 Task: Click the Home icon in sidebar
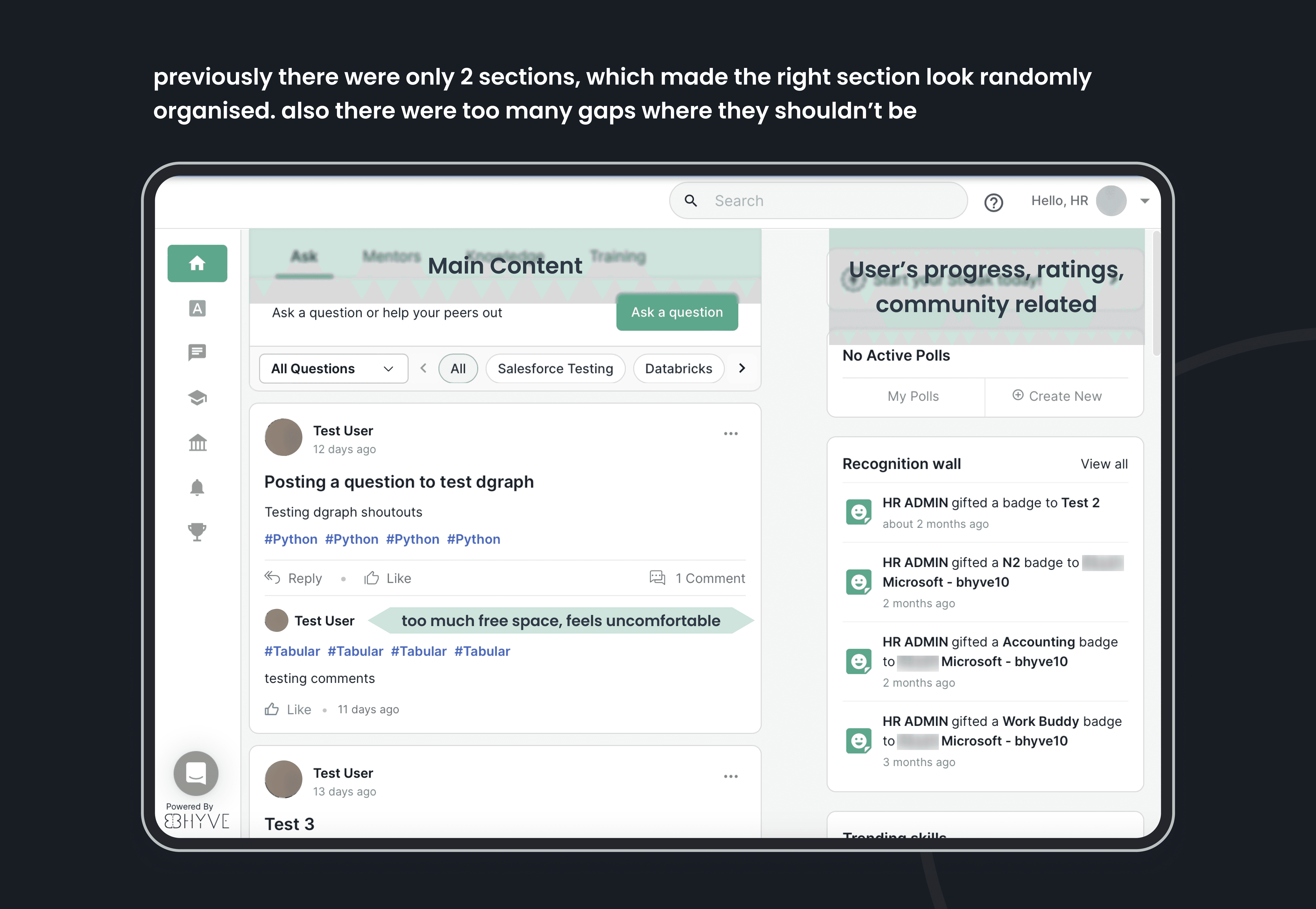tap(197, 263)
